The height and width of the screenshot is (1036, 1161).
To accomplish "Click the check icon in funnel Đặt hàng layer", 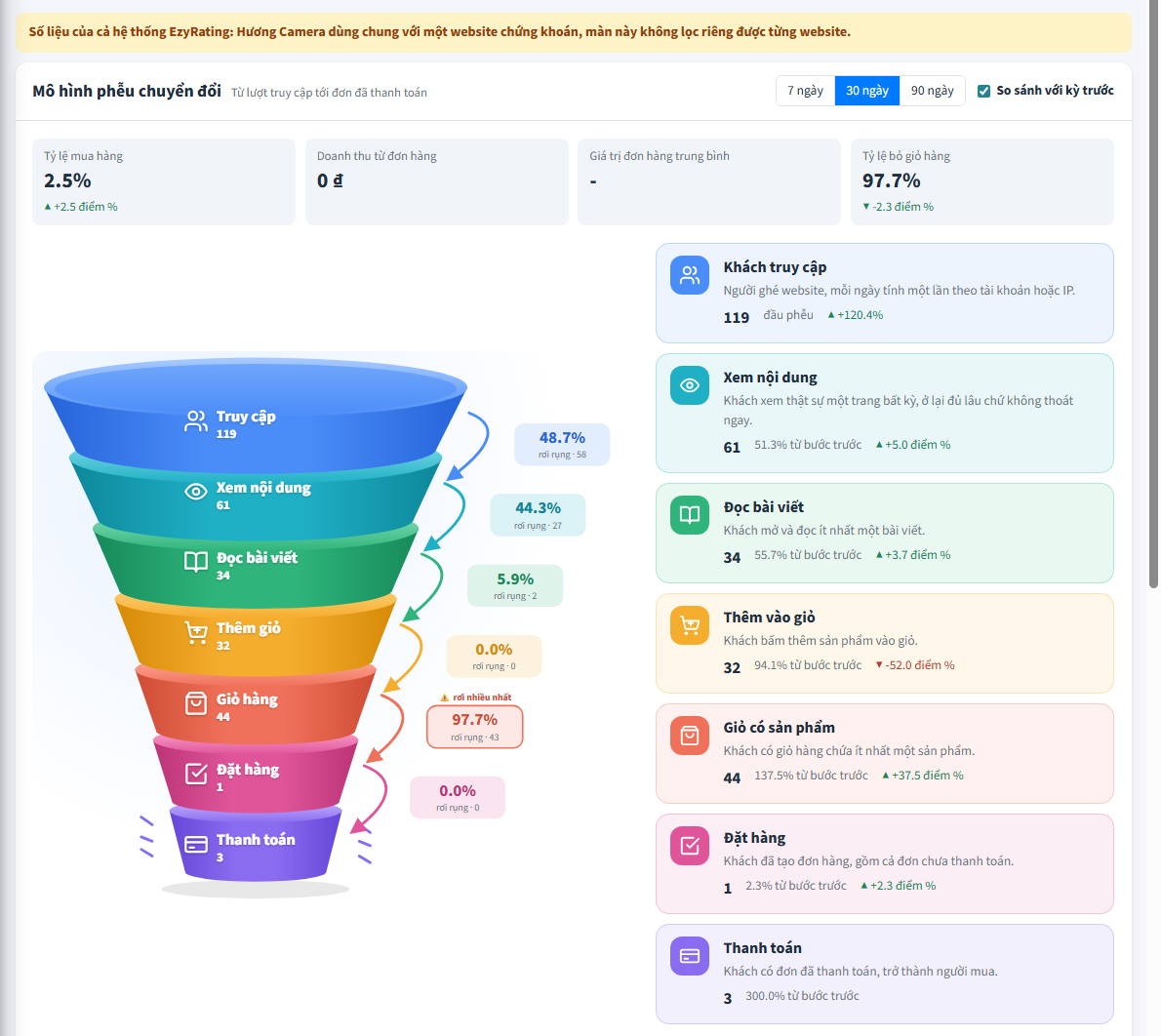I will [195, 774].
